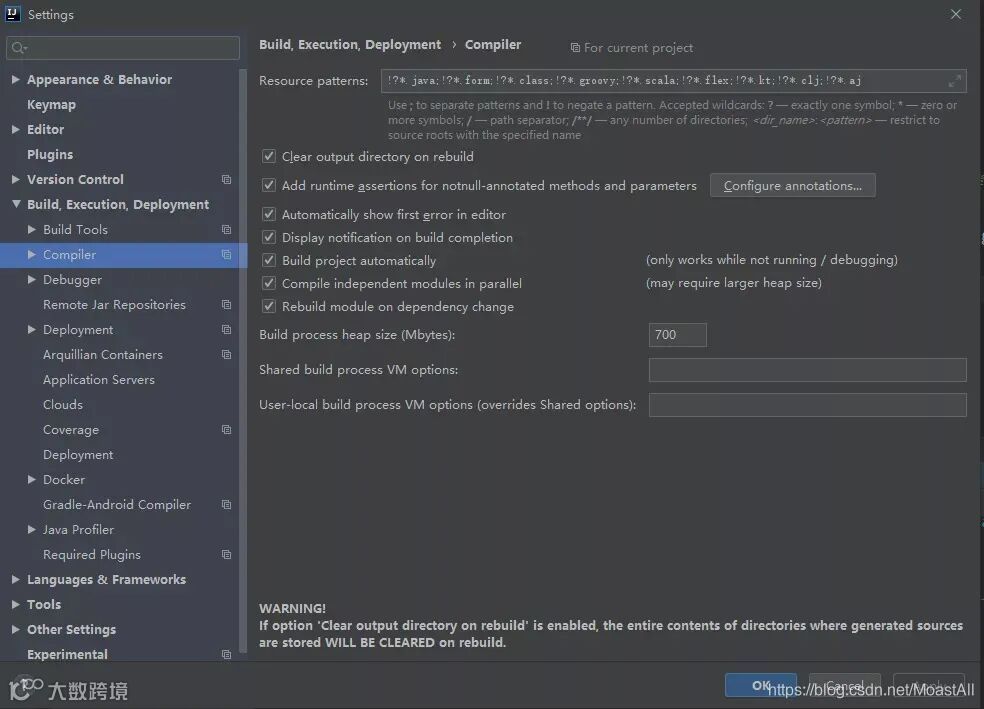Expand the Debugger arrow
This screenshot has height=709, width=984.
31,280
